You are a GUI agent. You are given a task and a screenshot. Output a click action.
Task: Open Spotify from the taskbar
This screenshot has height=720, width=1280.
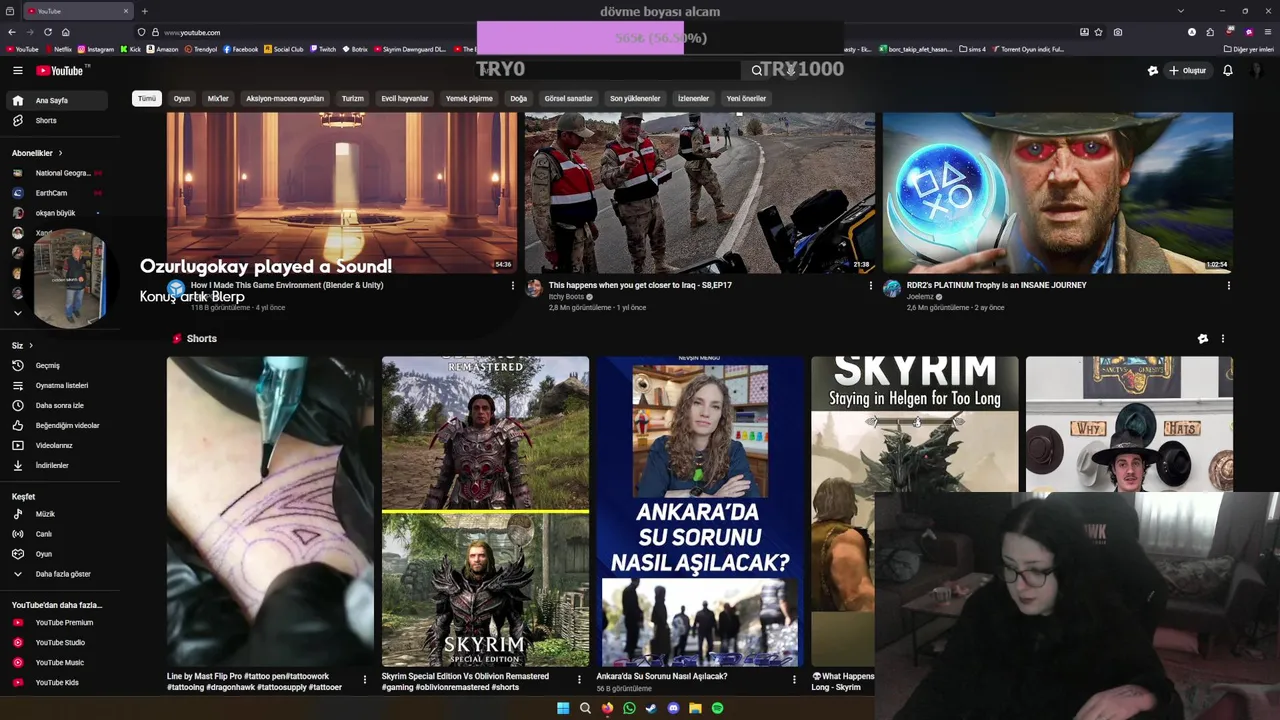tap(717, 708)
